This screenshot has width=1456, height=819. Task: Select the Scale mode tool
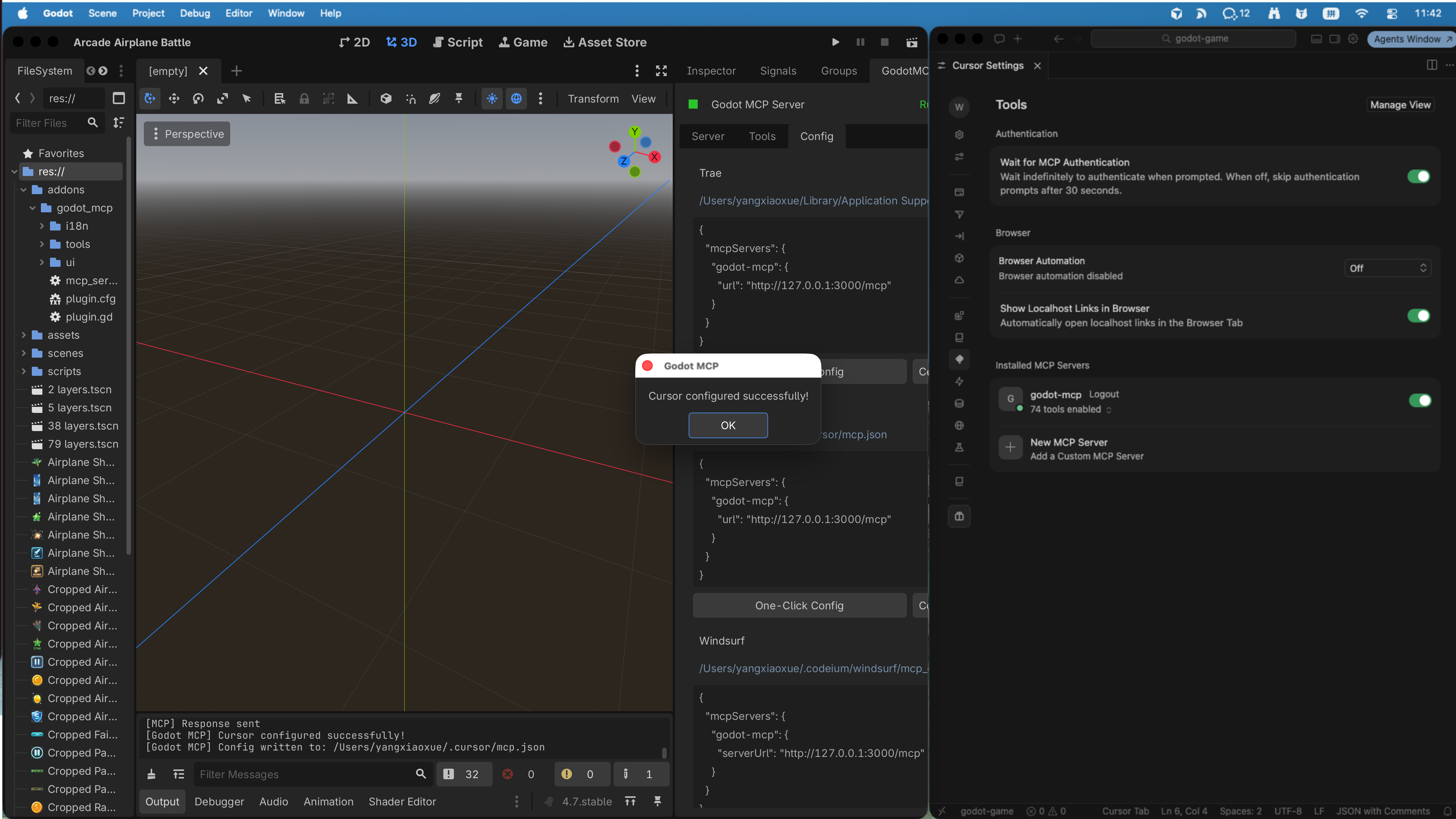[x=223, y=99]
